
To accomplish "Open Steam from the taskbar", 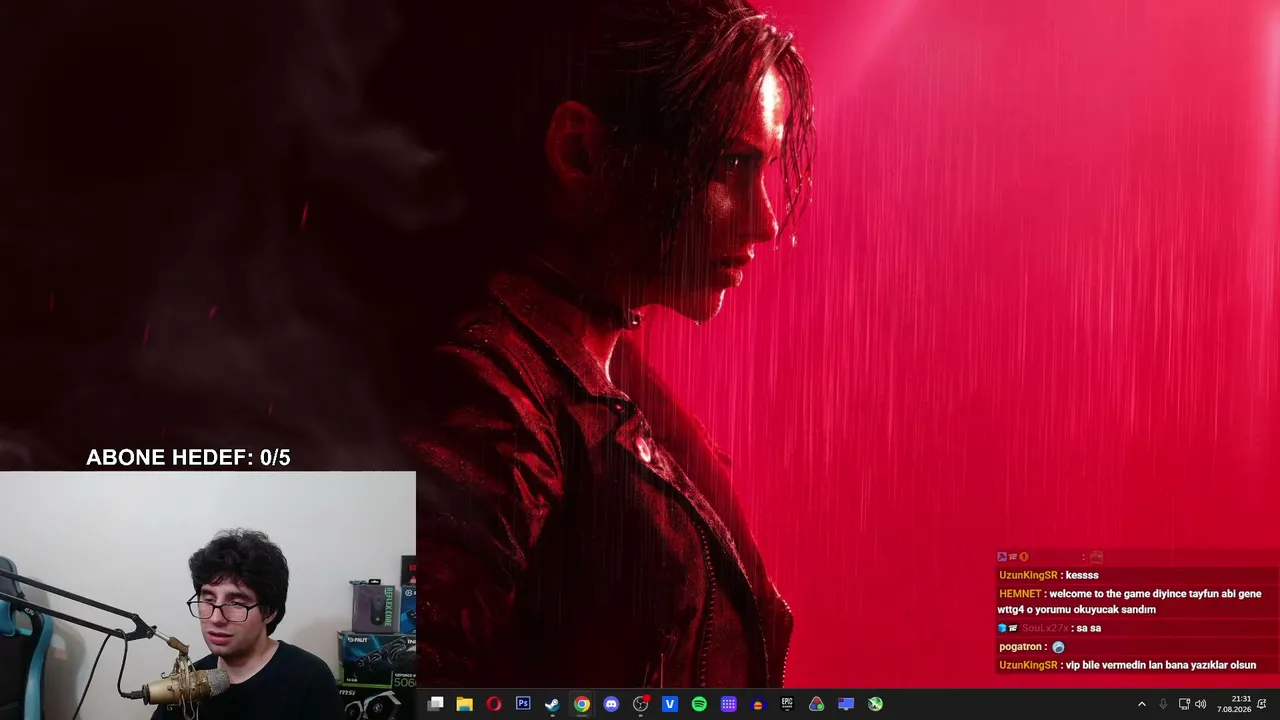I will [x=552, y=704].
